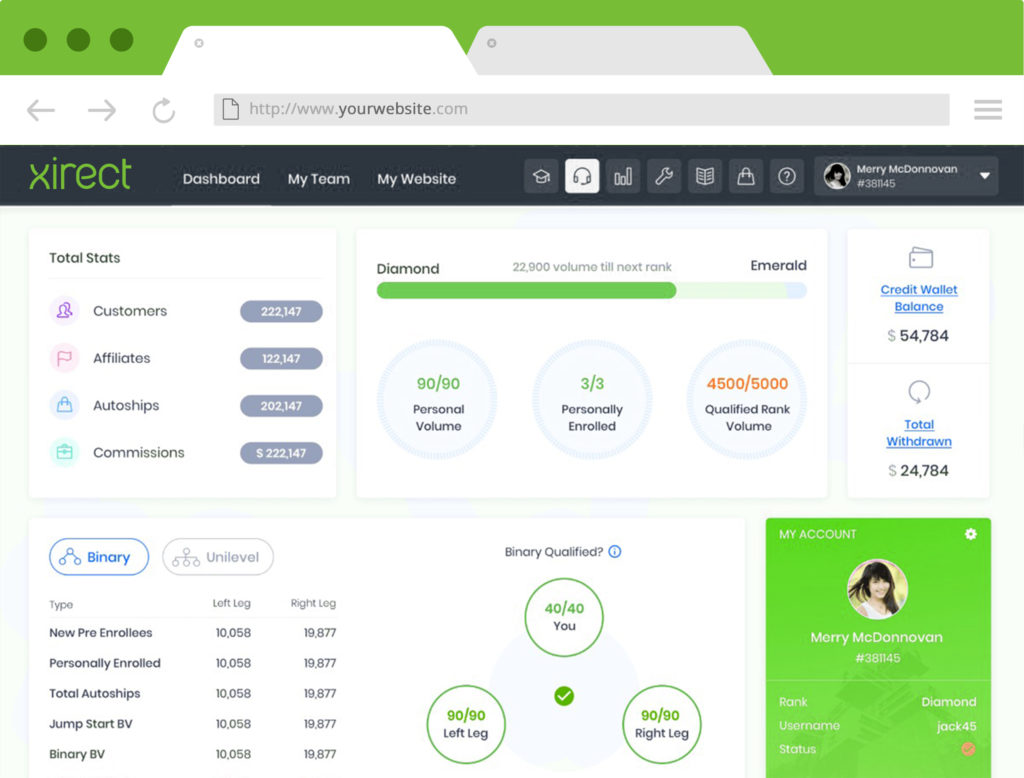Open the headset support icon
The width and height of the screenshot is (1024, 778).
(582, 176)
